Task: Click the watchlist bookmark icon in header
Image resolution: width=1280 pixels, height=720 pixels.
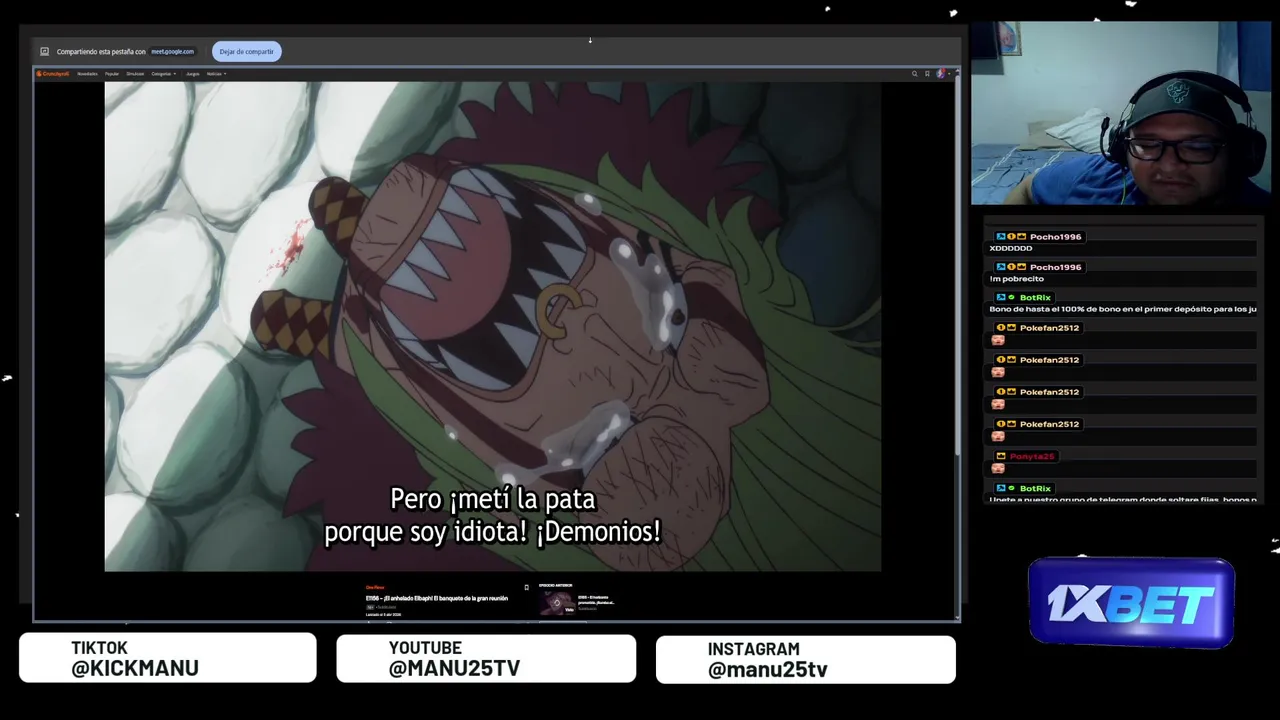Action: point(927,74)
